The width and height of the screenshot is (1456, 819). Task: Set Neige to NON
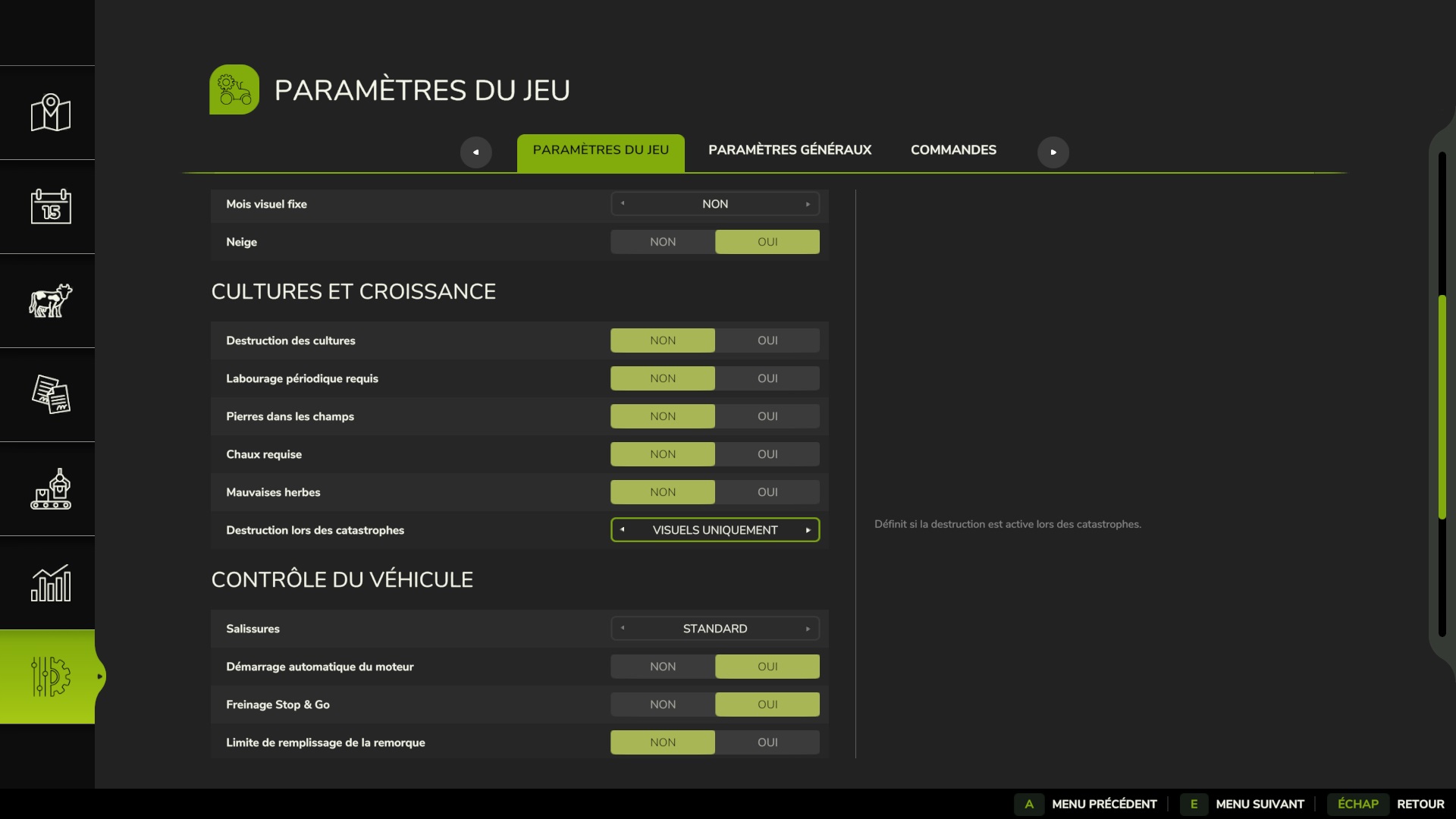pyautogui.click(x=663, y=242)
